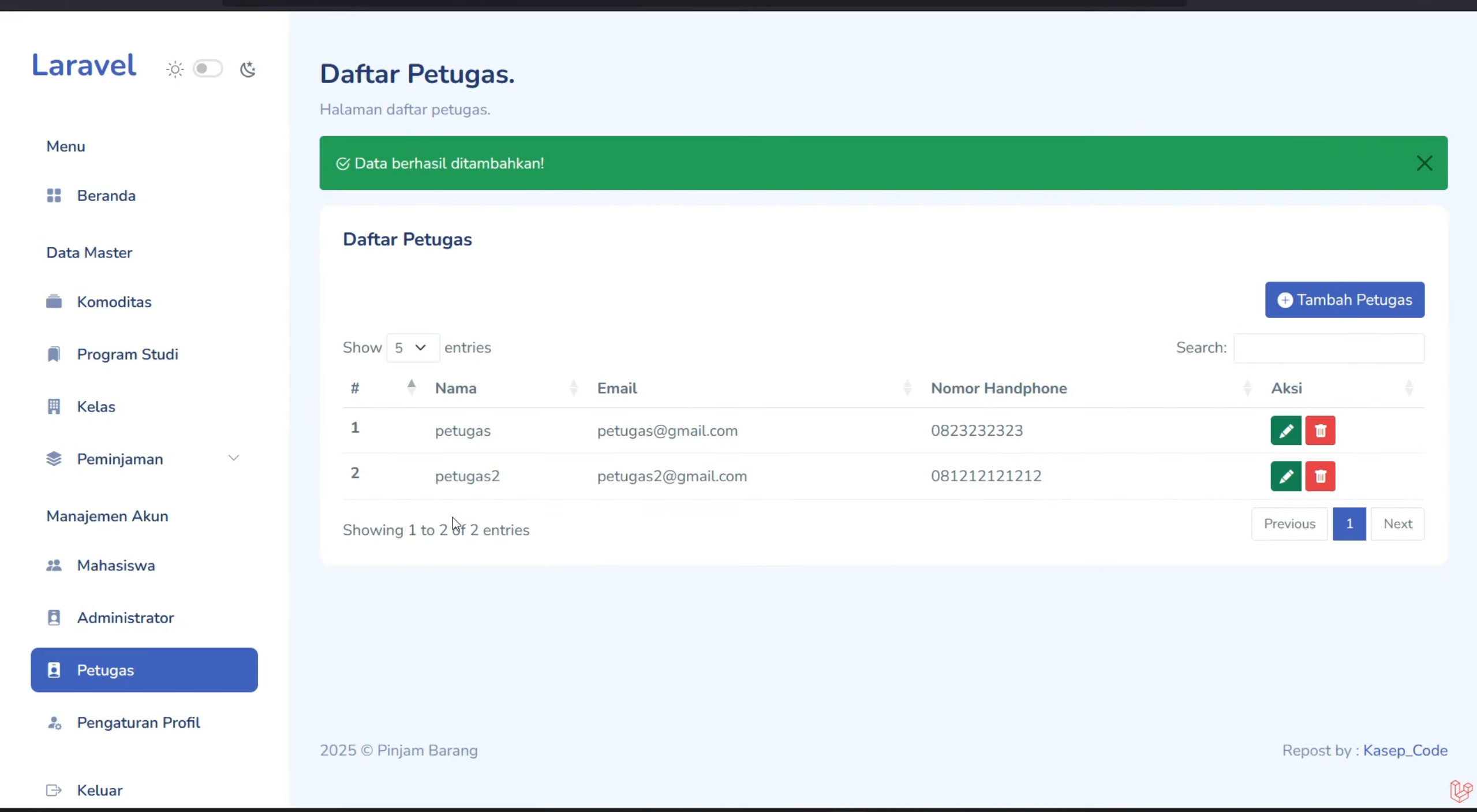Open Mahasiswa menu item
The height and width of the screenshot is (812, 1477).
click(x=144, y=566)
